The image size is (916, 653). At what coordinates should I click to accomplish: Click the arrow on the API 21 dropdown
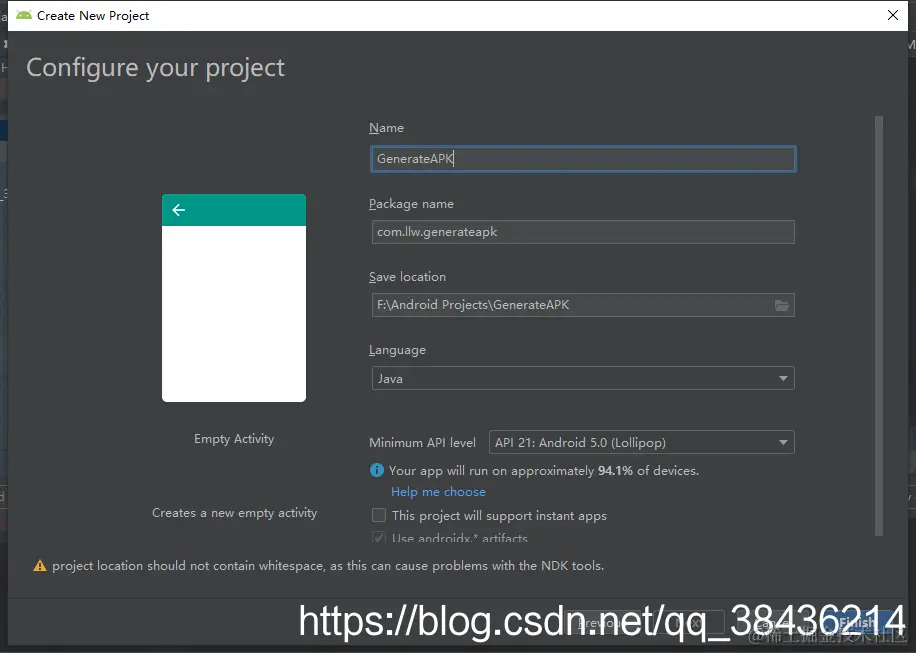(x=783, y=443)
